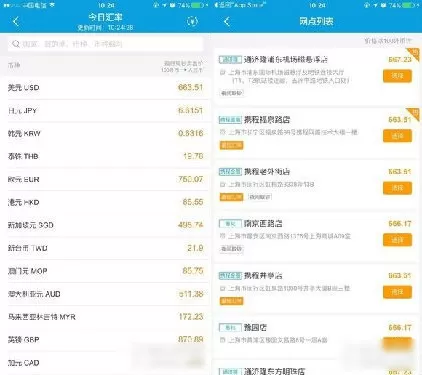Select the 携程老外街店 branch button
The image size is (422, 375).
click(x=397, y=188)
